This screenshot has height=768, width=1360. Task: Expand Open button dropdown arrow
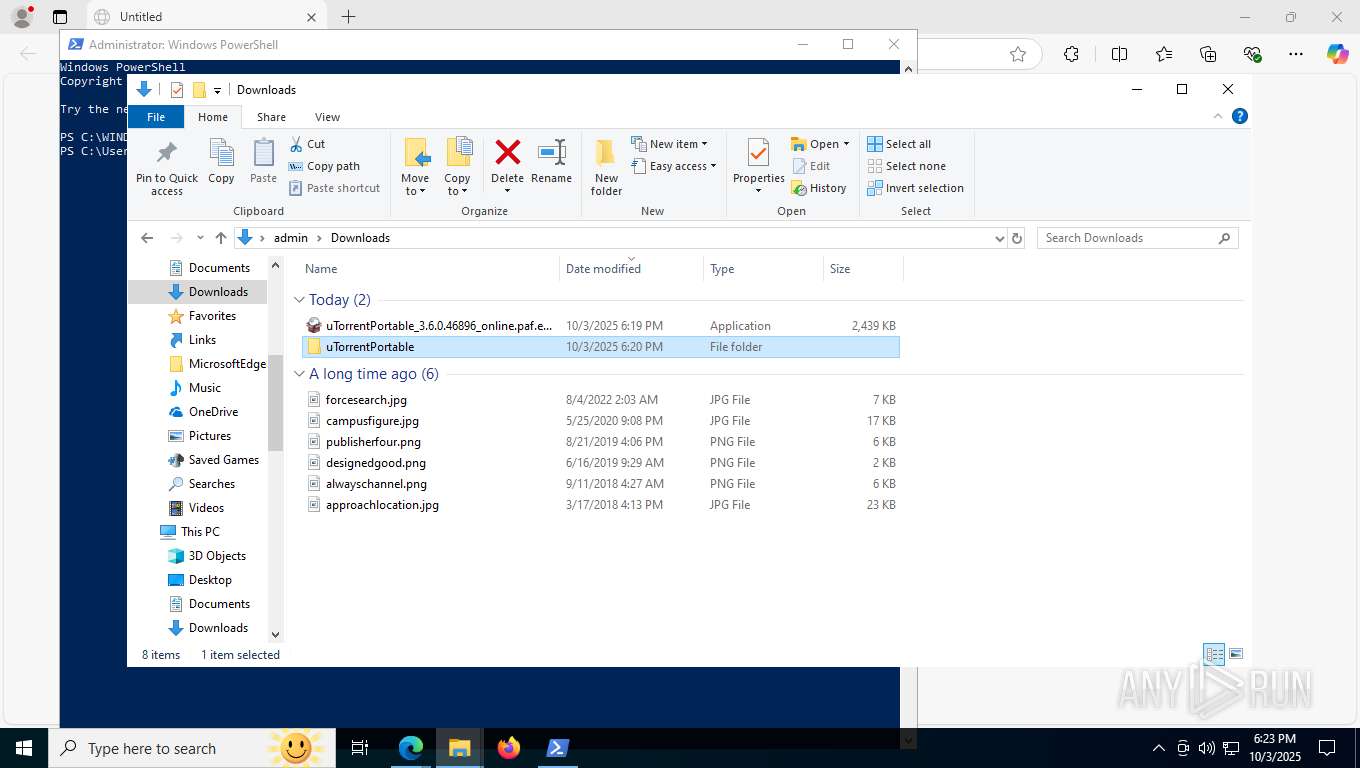point(846,144)
